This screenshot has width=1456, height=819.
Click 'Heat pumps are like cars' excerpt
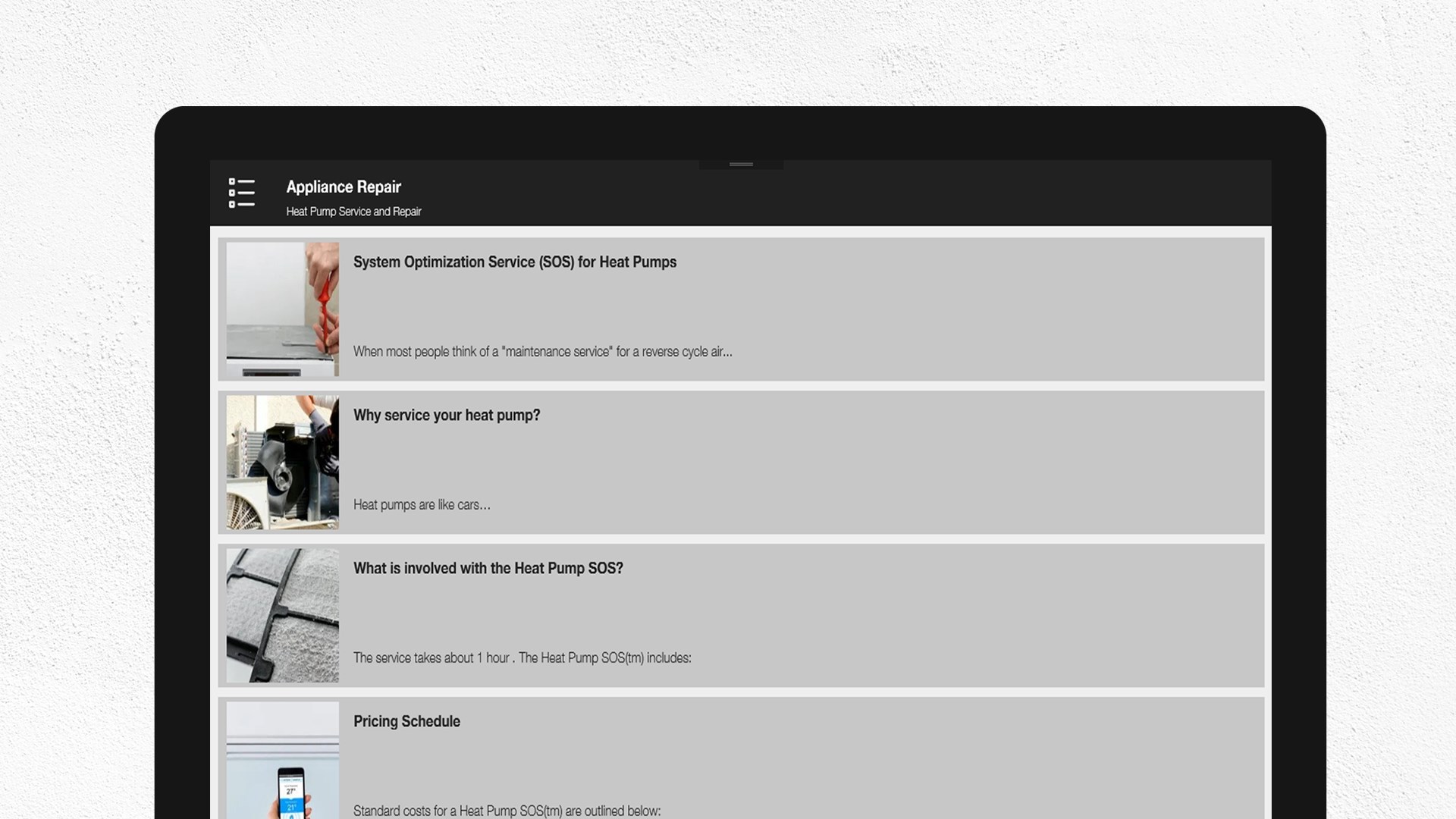pos(422,505)
